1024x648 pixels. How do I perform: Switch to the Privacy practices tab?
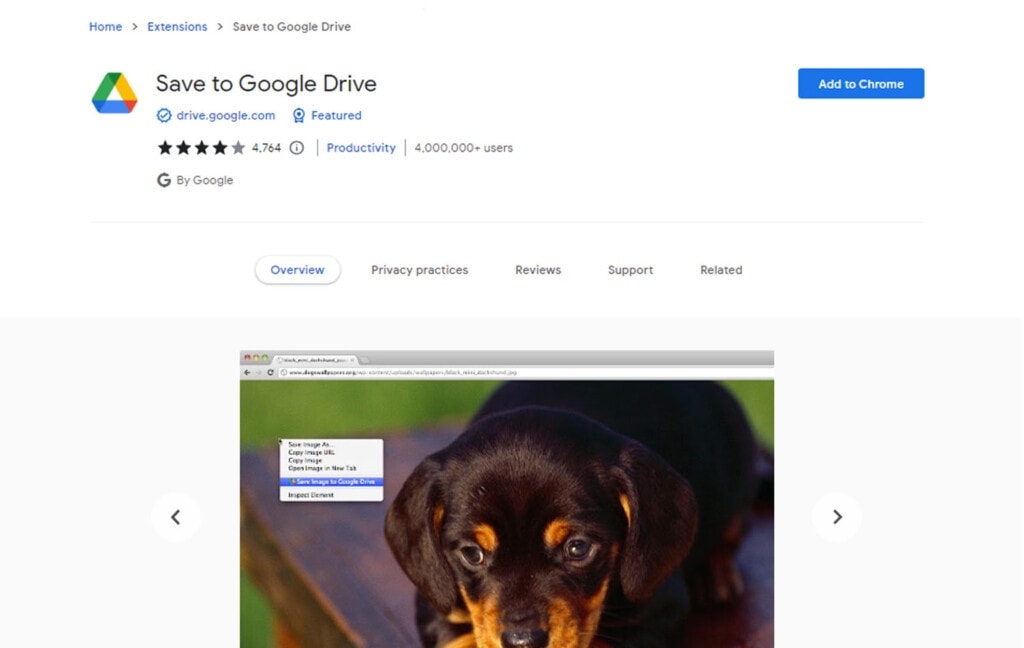pos(420,270)
